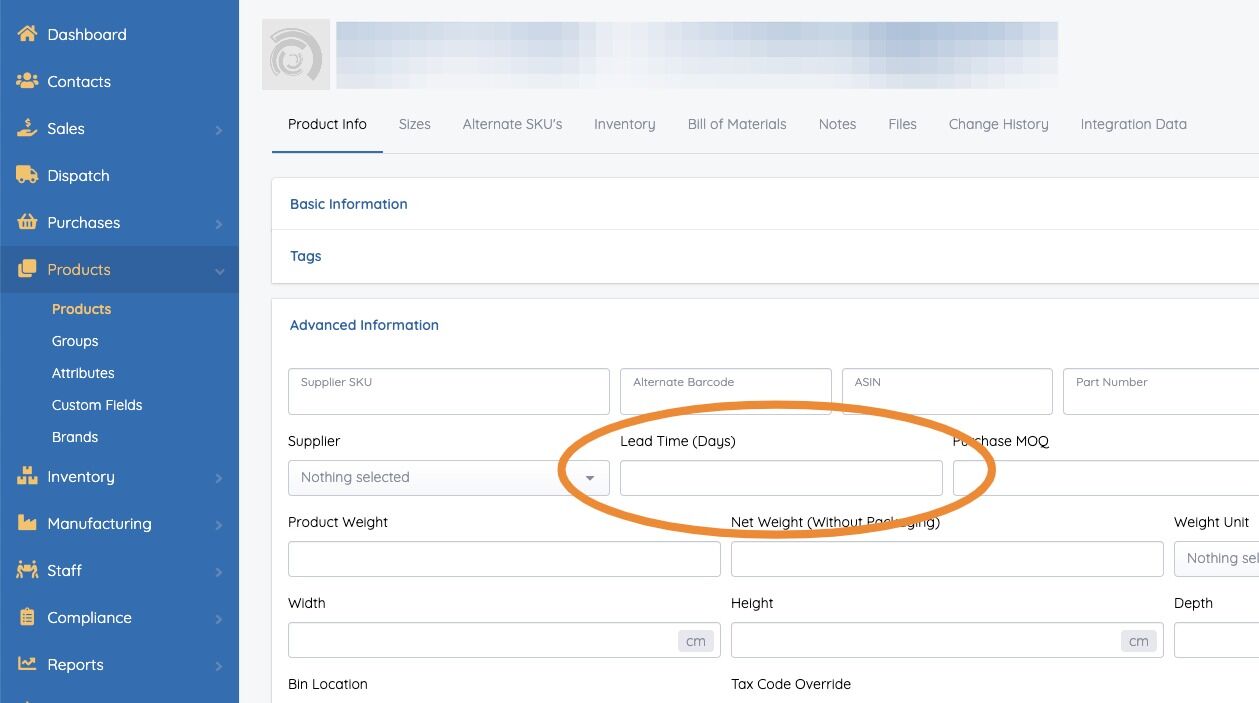Switch to the Bill of Materials tab
The image size is (1259, 703).
tap(737, 124)
